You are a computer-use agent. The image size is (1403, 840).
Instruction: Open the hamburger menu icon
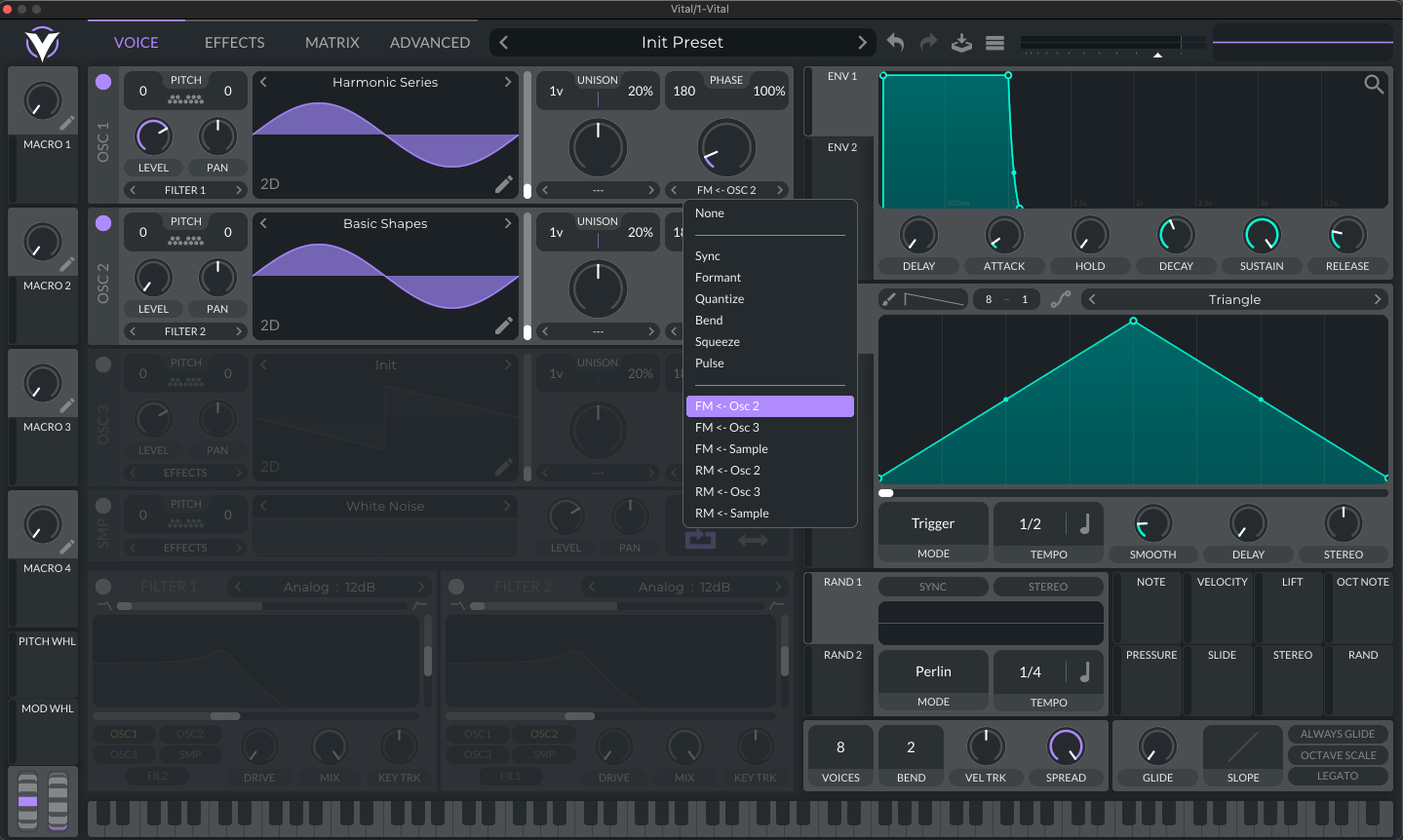994,43
